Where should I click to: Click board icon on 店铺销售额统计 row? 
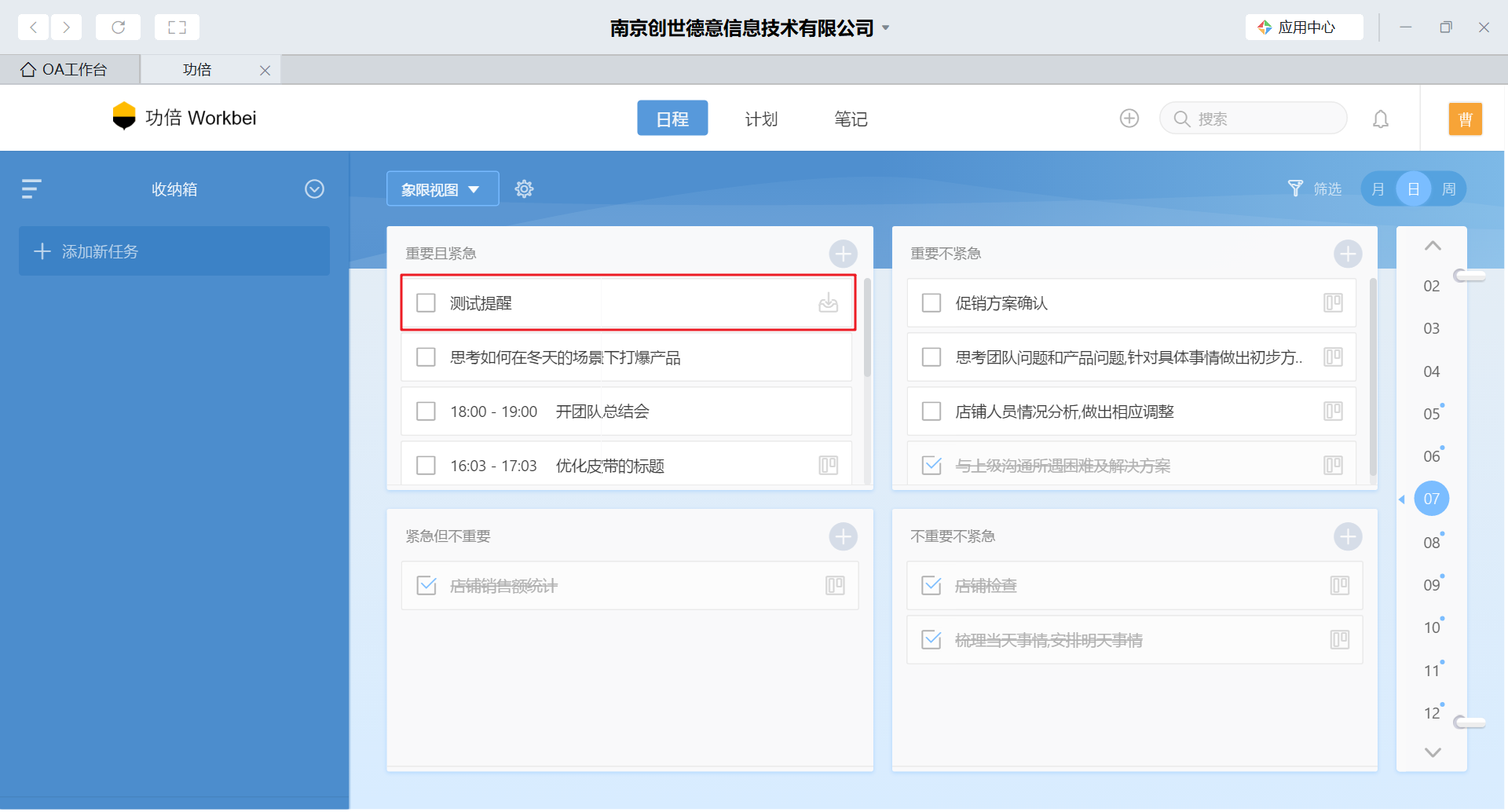pos(835,586)
